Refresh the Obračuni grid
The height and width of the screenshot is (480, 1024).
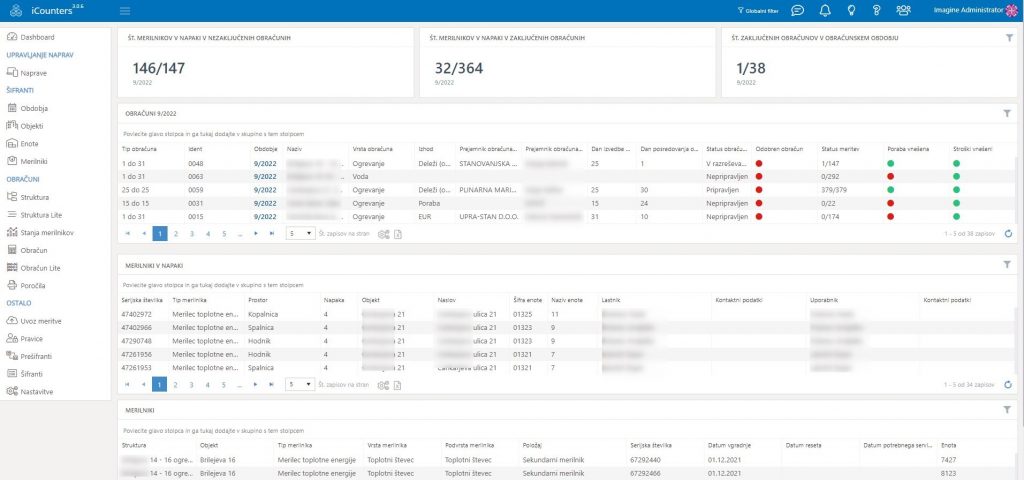(1008, 233)
